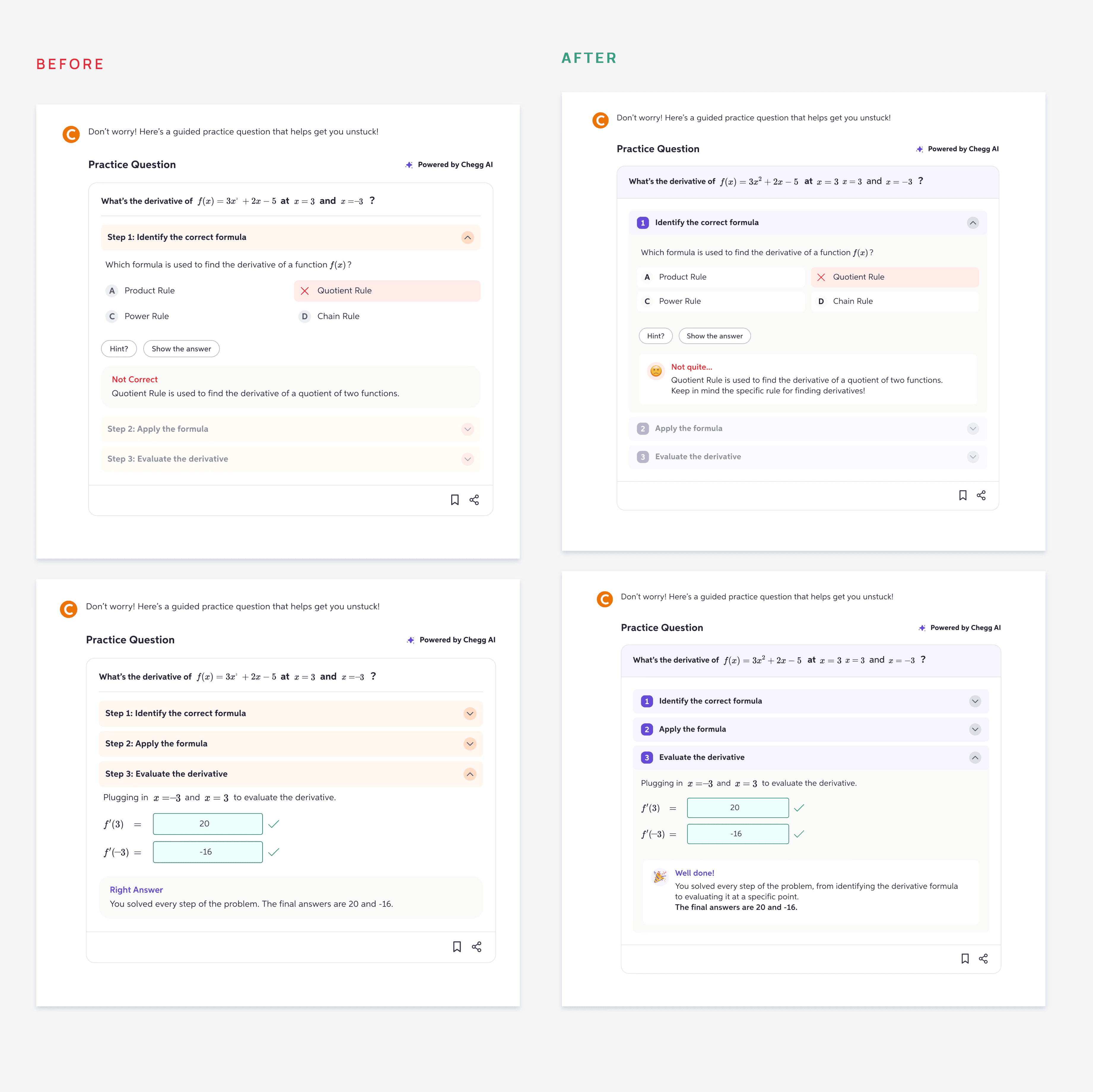Click share icon in bottom-right after card
Screen dimensions: 1093x1092
pyautogui.click(x=983, y=959)
